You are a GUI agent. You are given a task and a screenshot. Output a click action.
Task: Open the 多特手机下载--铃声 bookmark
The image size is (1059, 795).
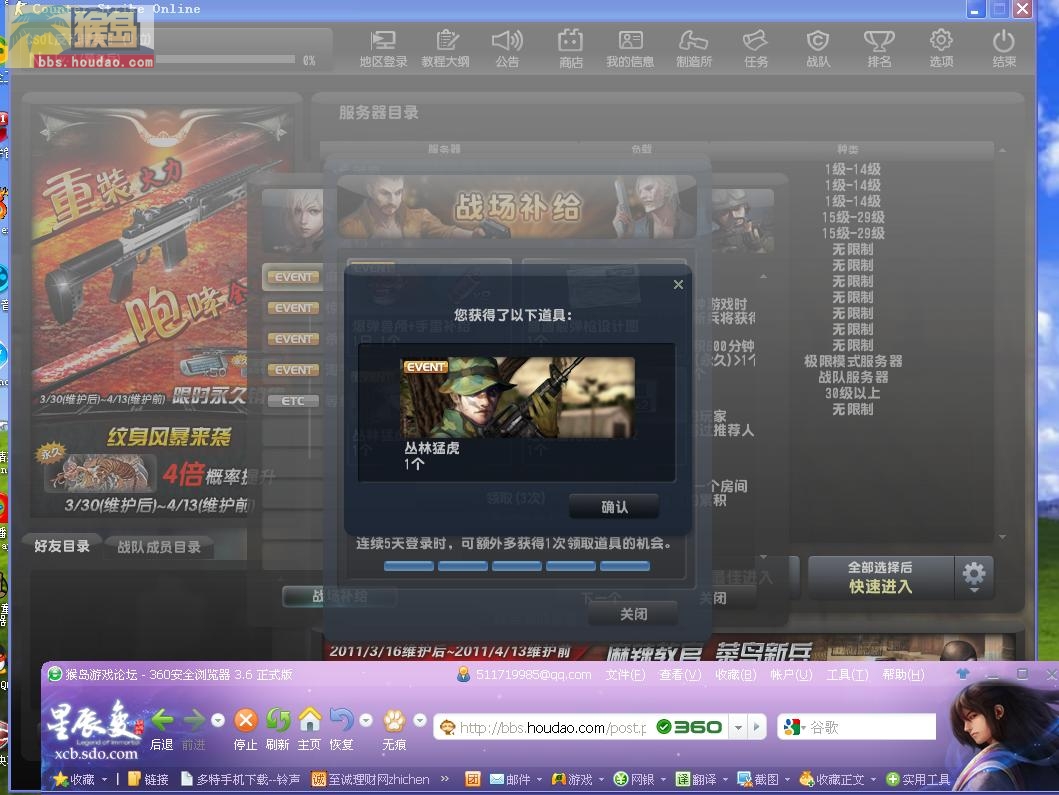coord(240,779)
